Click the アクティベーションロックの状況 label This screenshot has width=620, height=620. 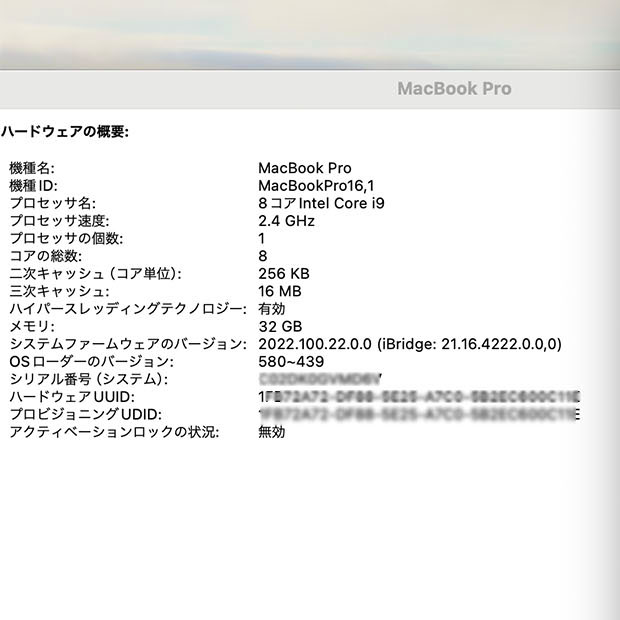[x=114, y=432]
